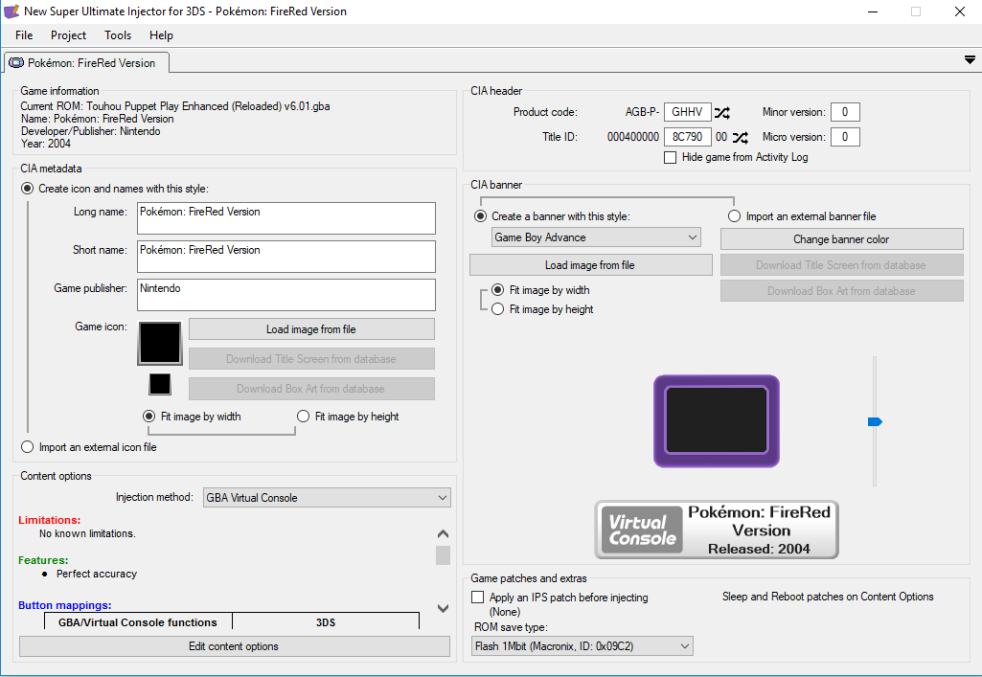This screenshot has height=677, width=982.
Task: Open the Project menu
Action: coord(68,35)
